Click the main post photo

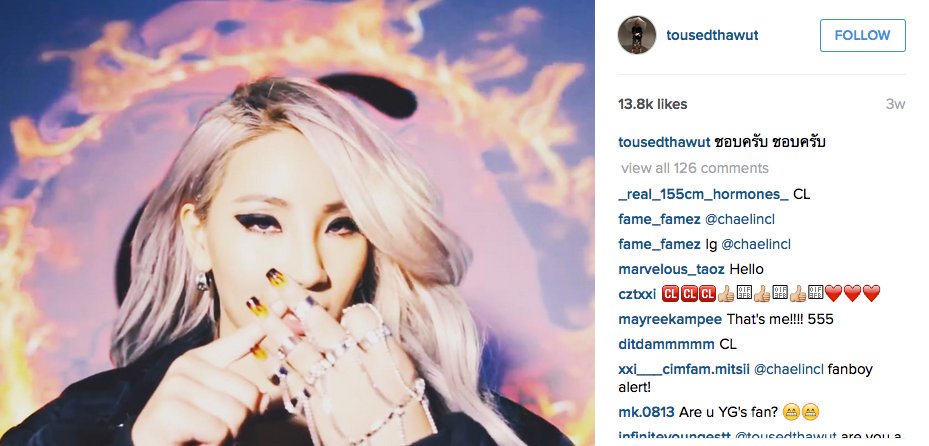pyautogui.click(x=297, y=223)
